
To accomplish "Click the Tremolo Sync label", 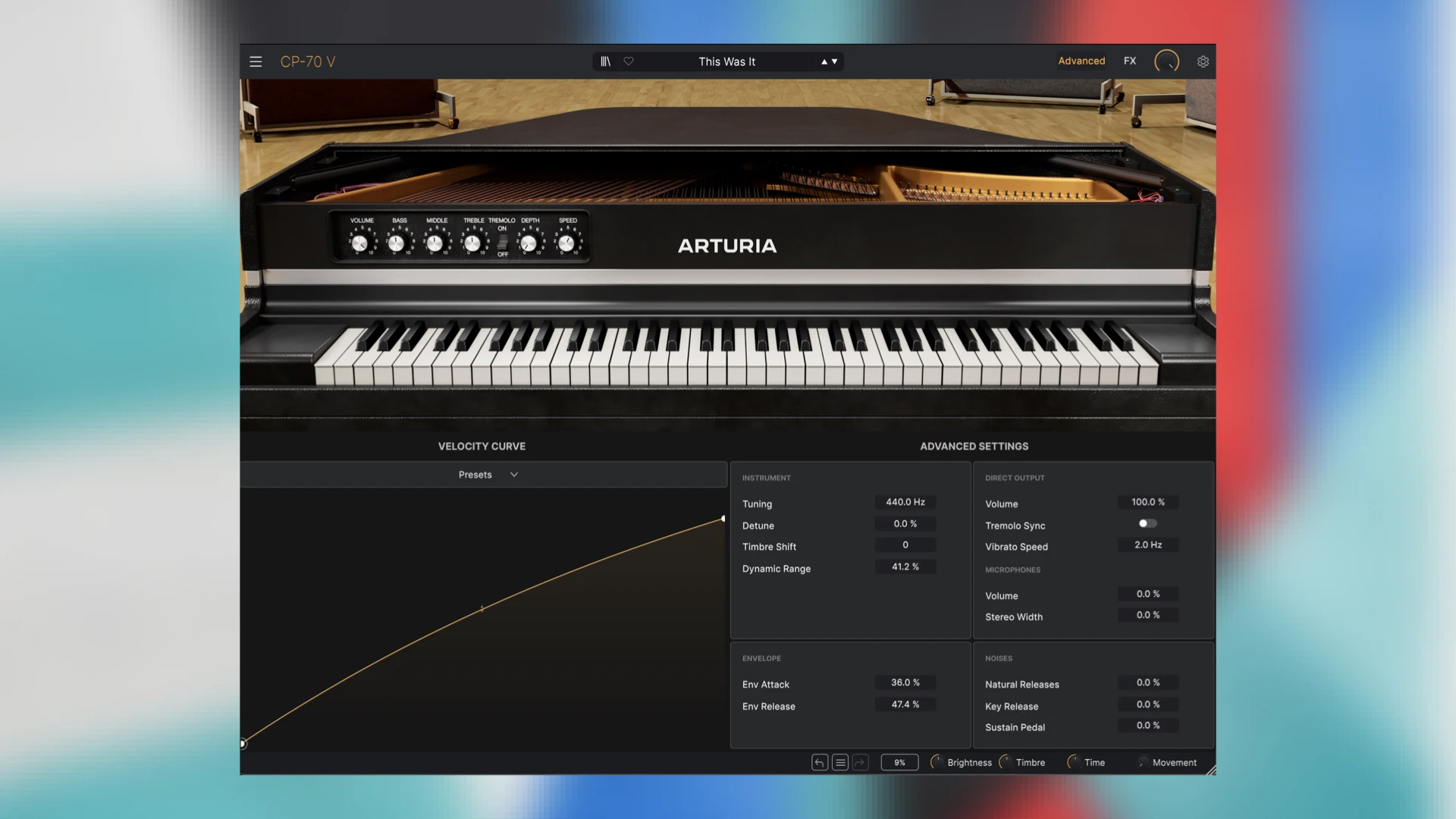I will click(x=1015, y=526).
